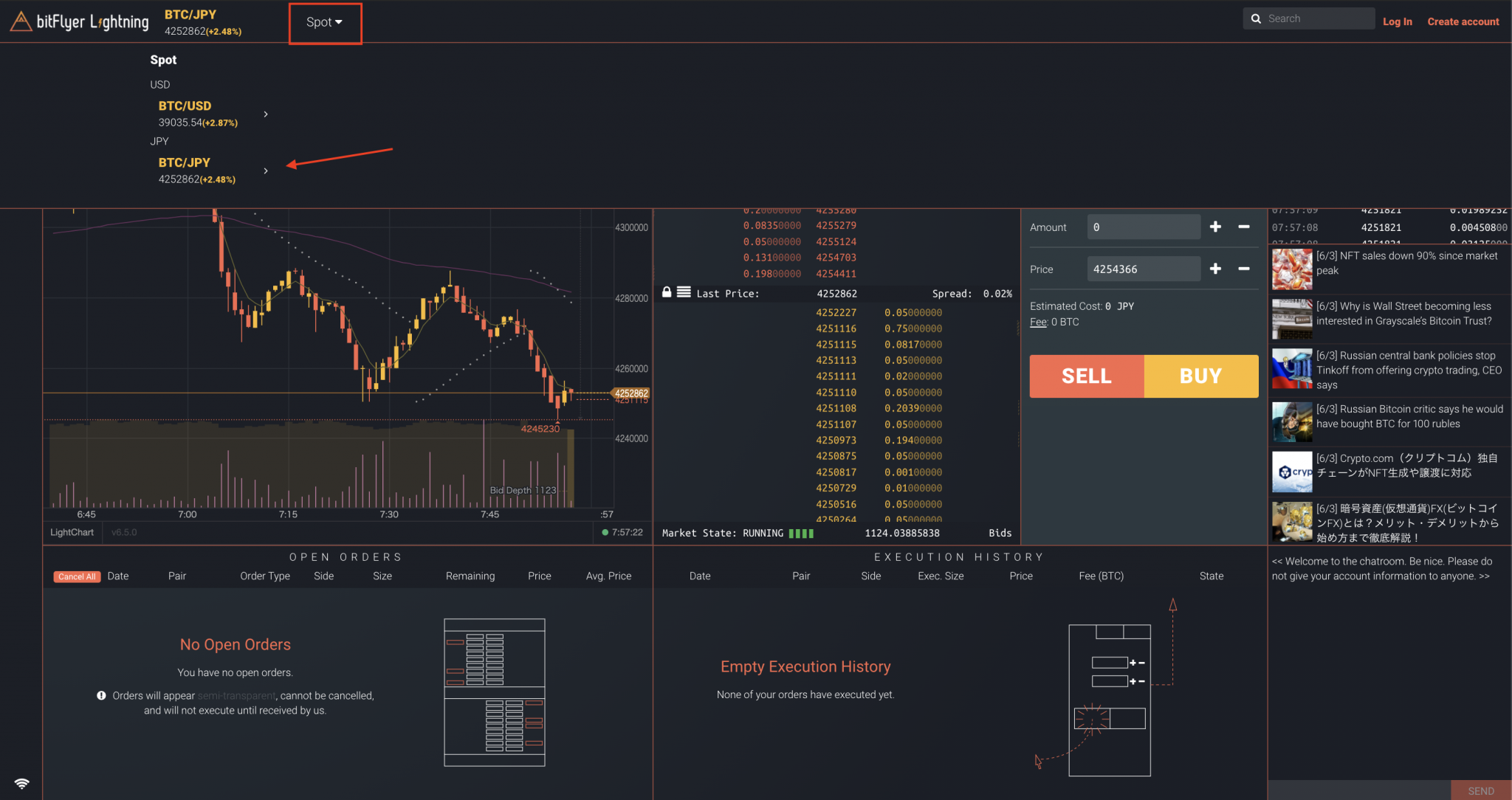
Task: Open the NFT sales news article thumbnail
Action: click(x=1291, y=269)
